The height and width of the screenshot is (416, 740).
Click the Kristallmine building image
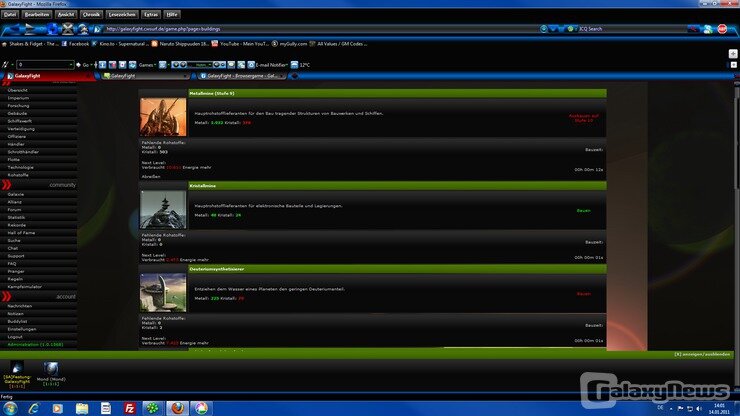[x=163, y=210]
